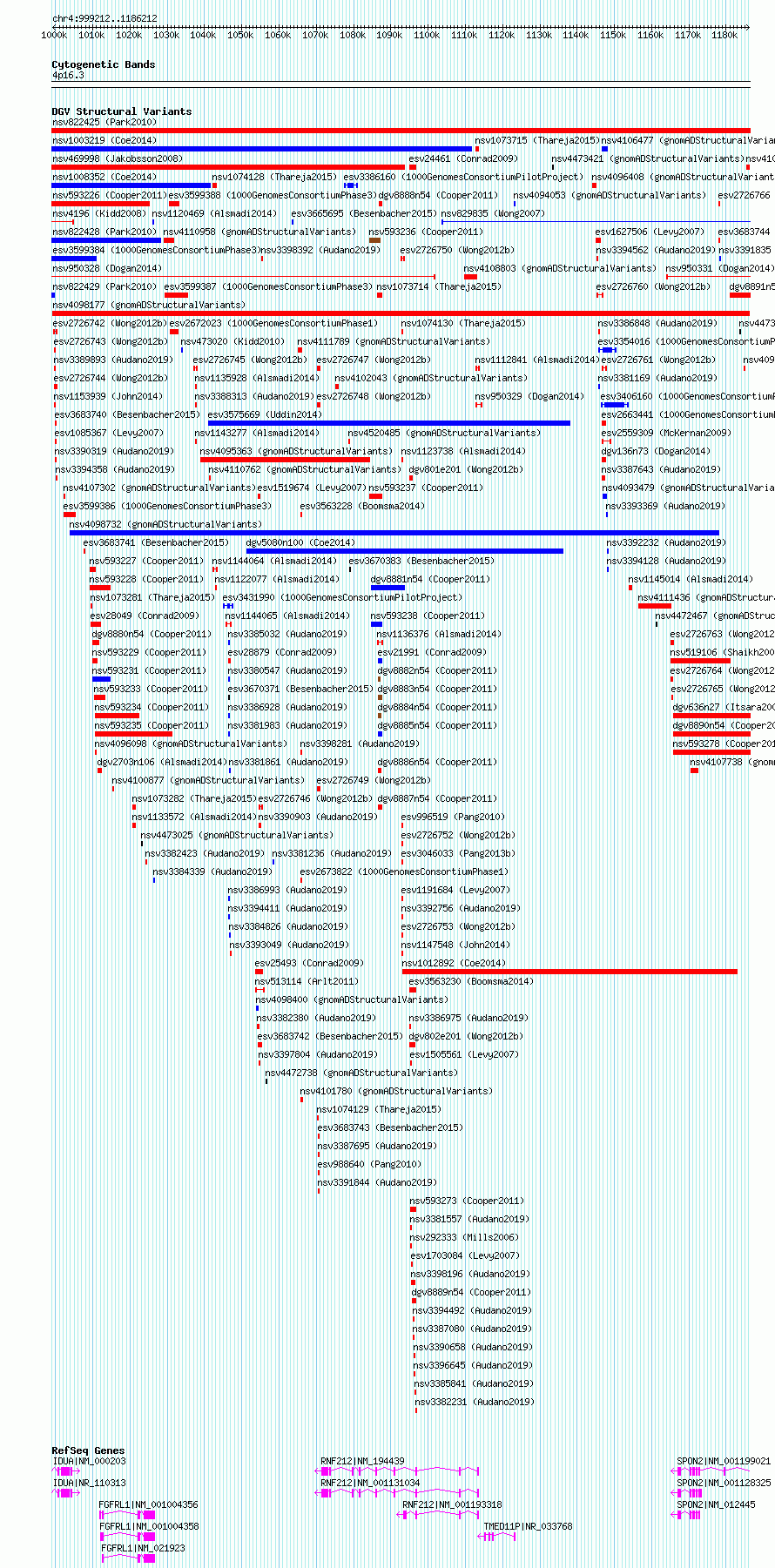Click nsv822428 (Park2010) label

point(104,232)
